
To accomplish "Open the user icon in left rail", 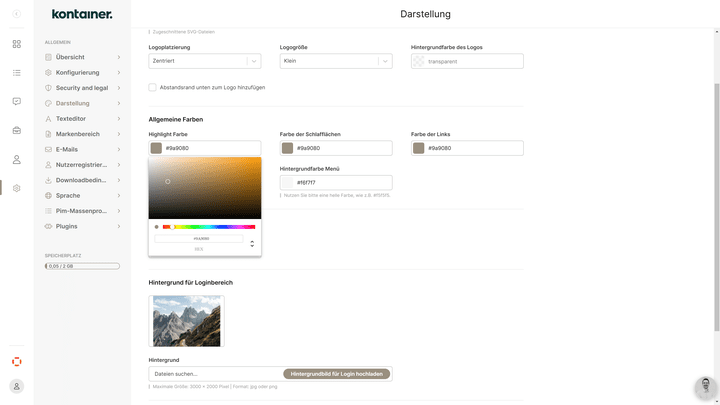I will 16,160.
